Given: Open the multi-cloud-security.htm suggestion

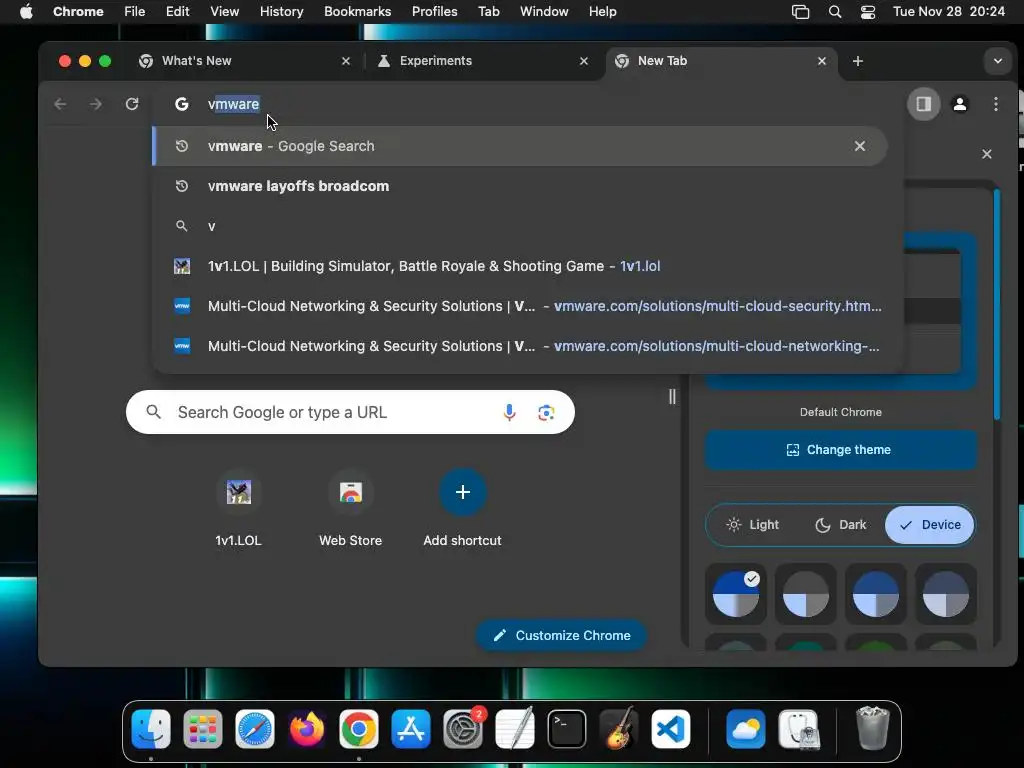Looking at the screenshot, I should point(519,306).
